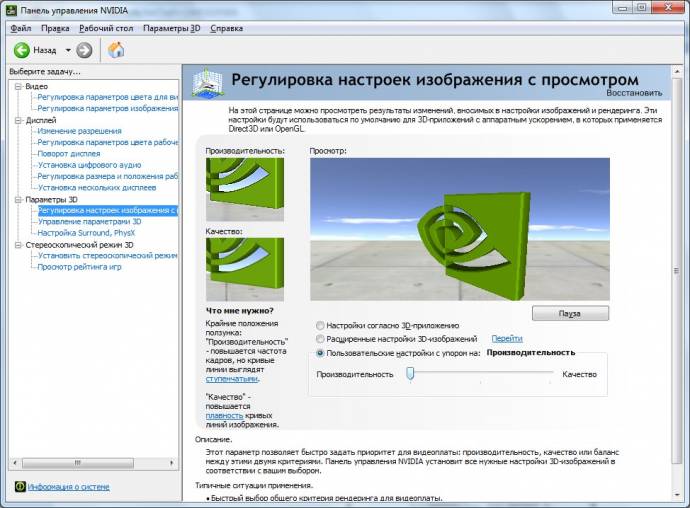Click main panel scroll down arrow

(x=677, y=496)
